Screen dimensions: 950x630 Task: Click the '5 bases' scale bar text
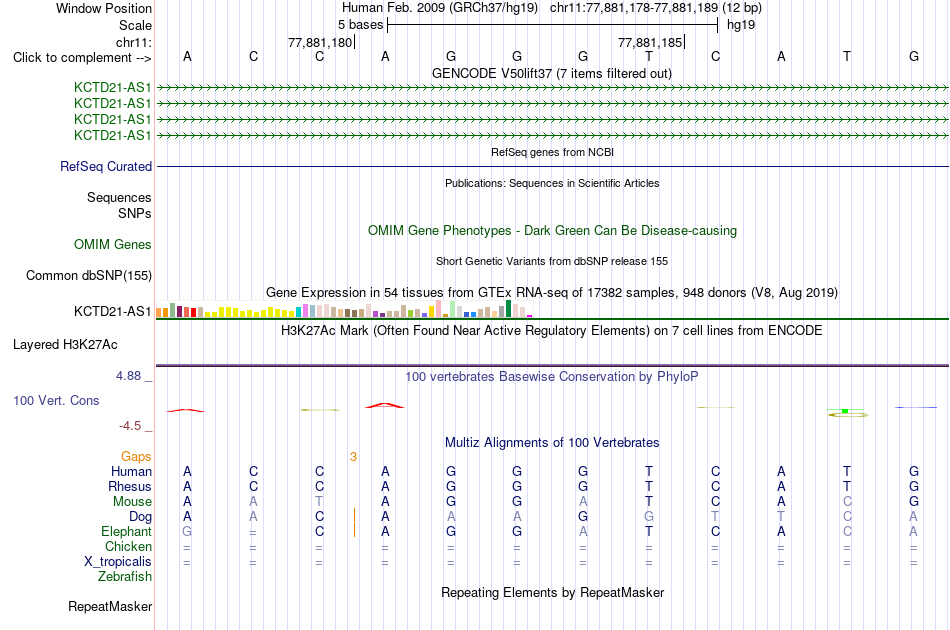(x=360, y=25)
